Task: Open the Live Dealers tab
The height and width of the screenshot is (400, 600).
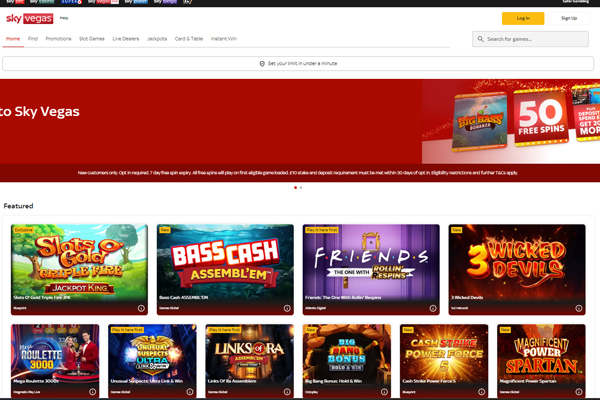Action: click(x=126, y=39)
